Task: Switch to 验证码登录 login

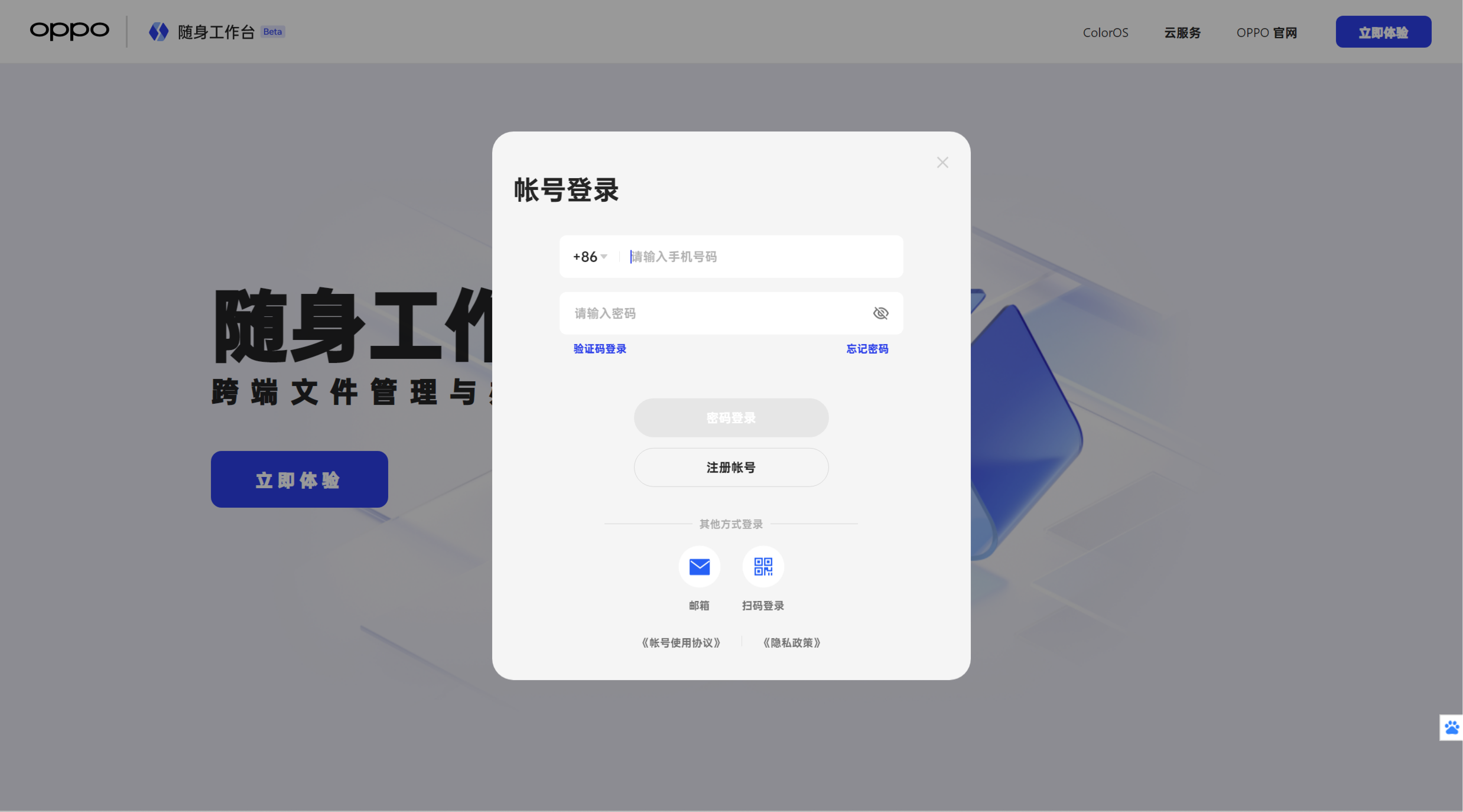Action: 600,349
